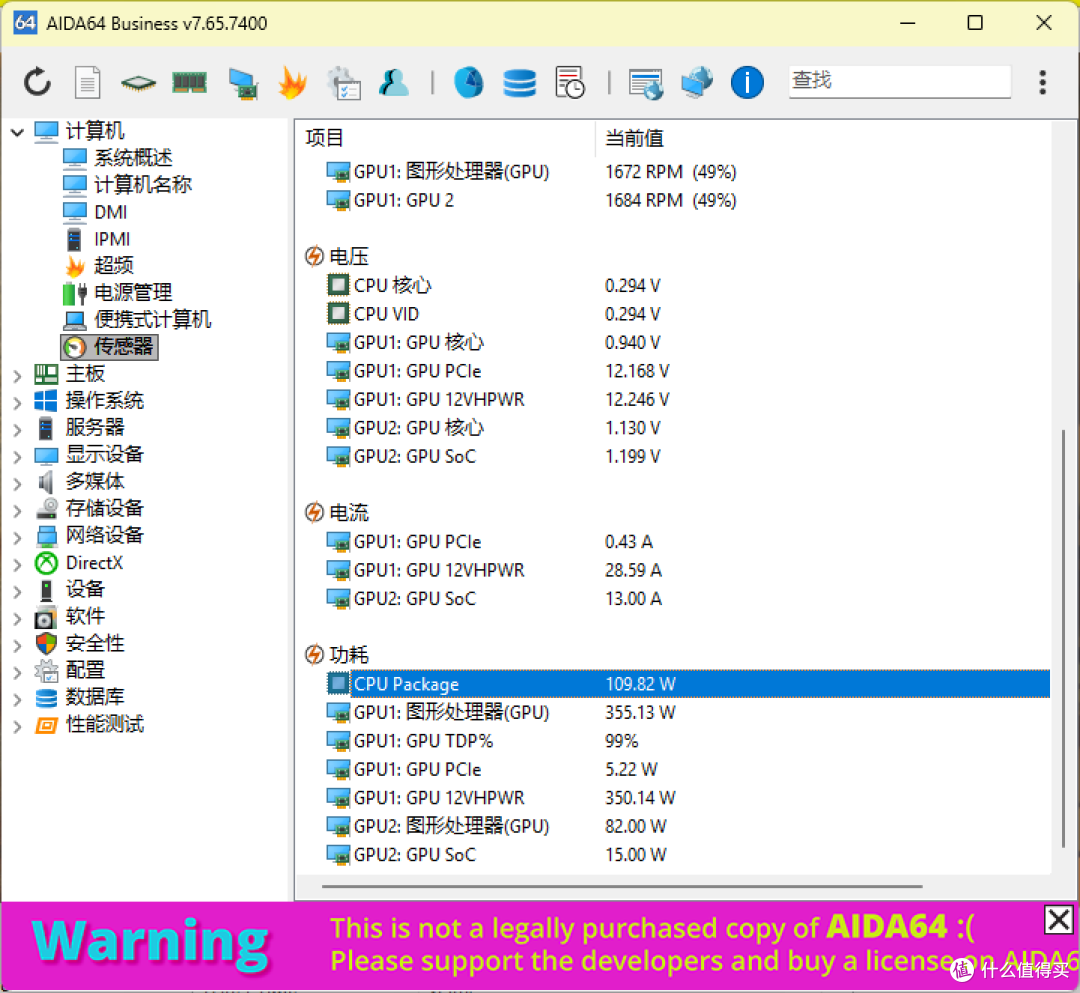
Task: Click the search field labeled 查找
Action: (x=900, y=81)
